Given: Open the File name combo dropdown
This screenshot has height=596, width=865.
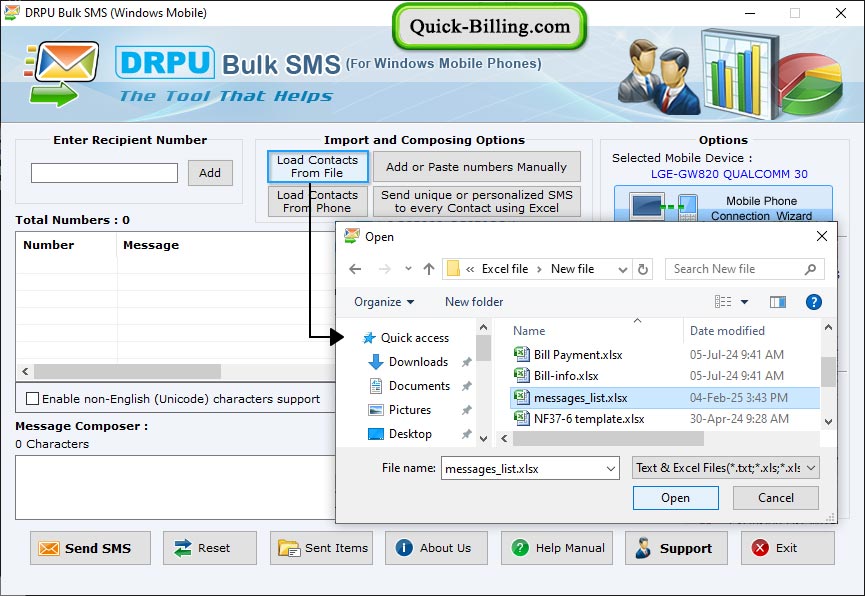Looking at the screenshot, I should 611,469.
